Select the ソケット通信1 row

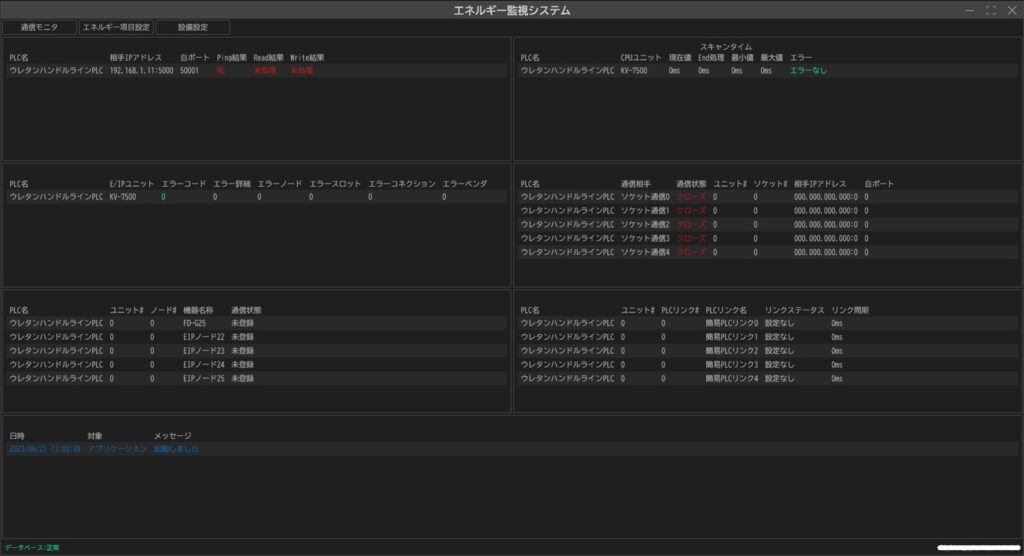click(767, 210)
